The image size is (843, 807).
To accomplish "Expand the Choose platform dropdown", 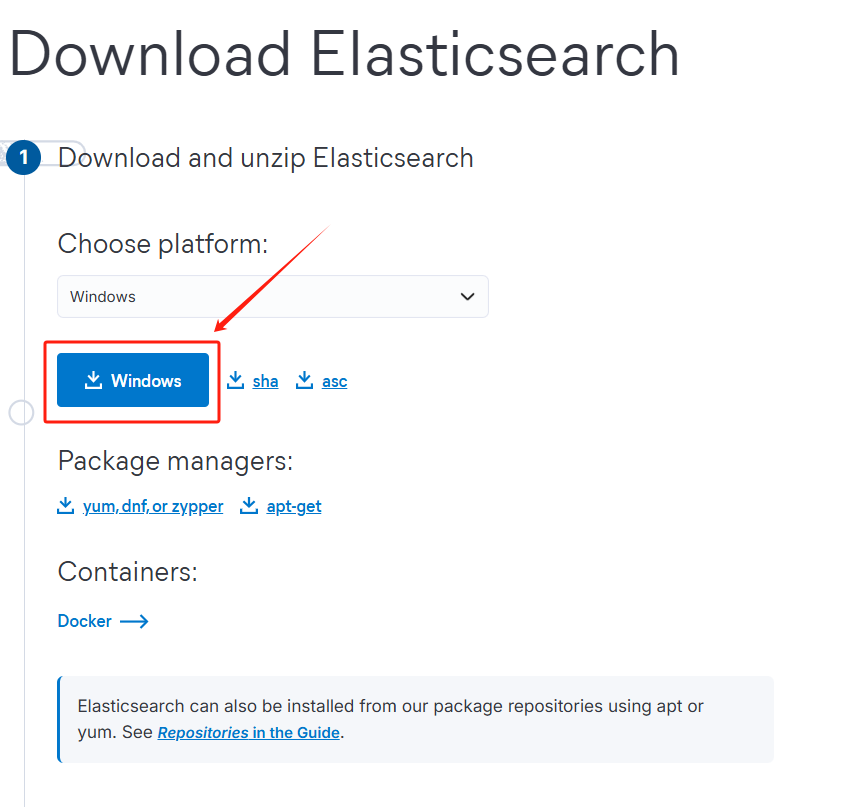I will [273, 297].
